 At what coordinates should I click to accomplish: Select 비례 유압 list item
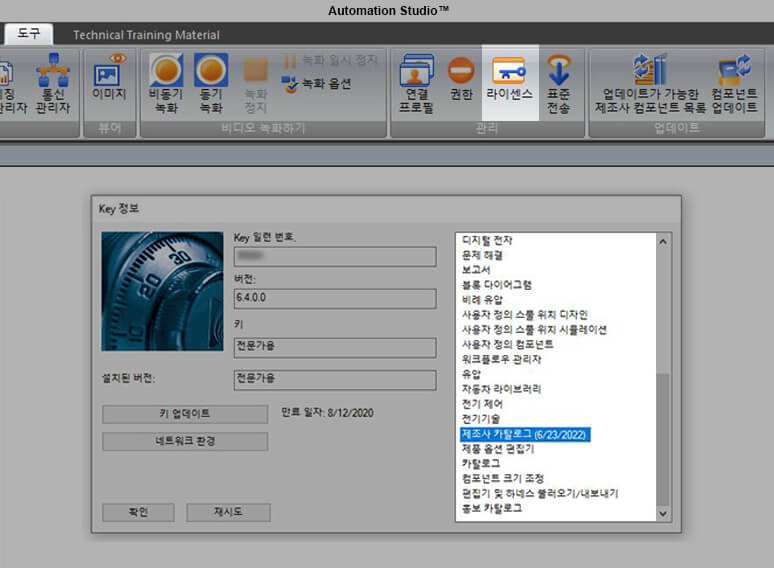[482, 300]
